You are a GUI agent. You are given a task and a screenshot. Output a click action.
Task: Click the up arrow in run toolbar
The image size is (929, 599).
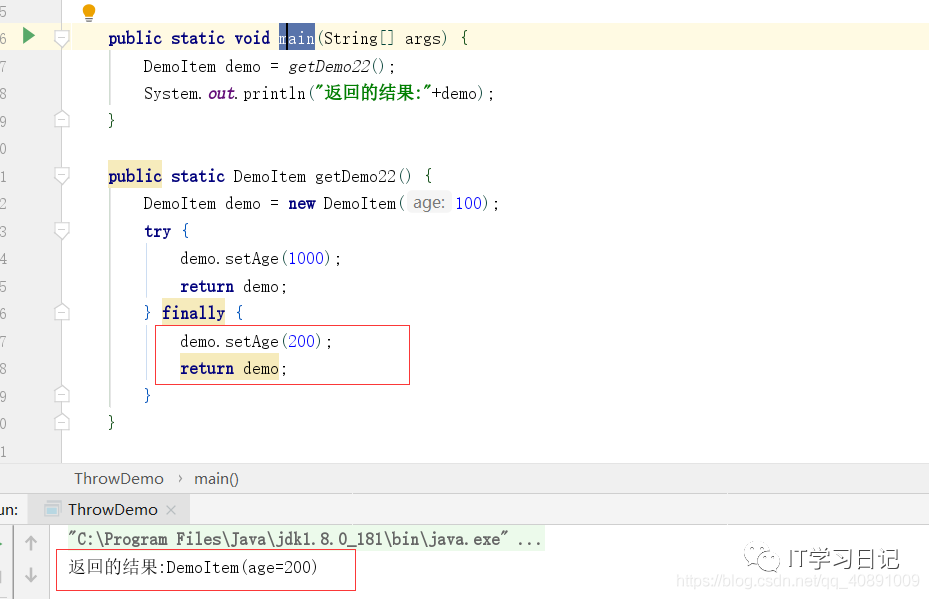click(31, 543)
